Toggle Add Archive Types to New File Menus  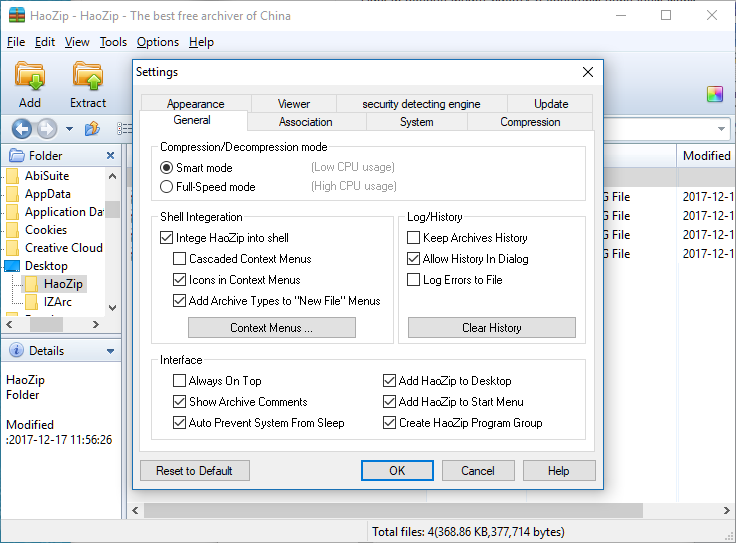click(179, 301)
